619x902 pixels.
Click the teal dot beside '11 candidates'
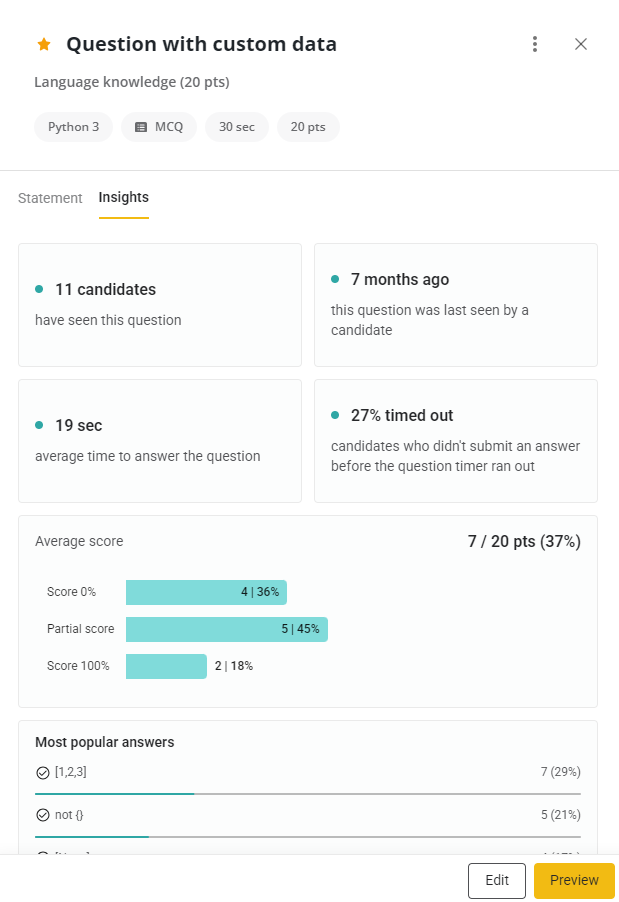39,287
